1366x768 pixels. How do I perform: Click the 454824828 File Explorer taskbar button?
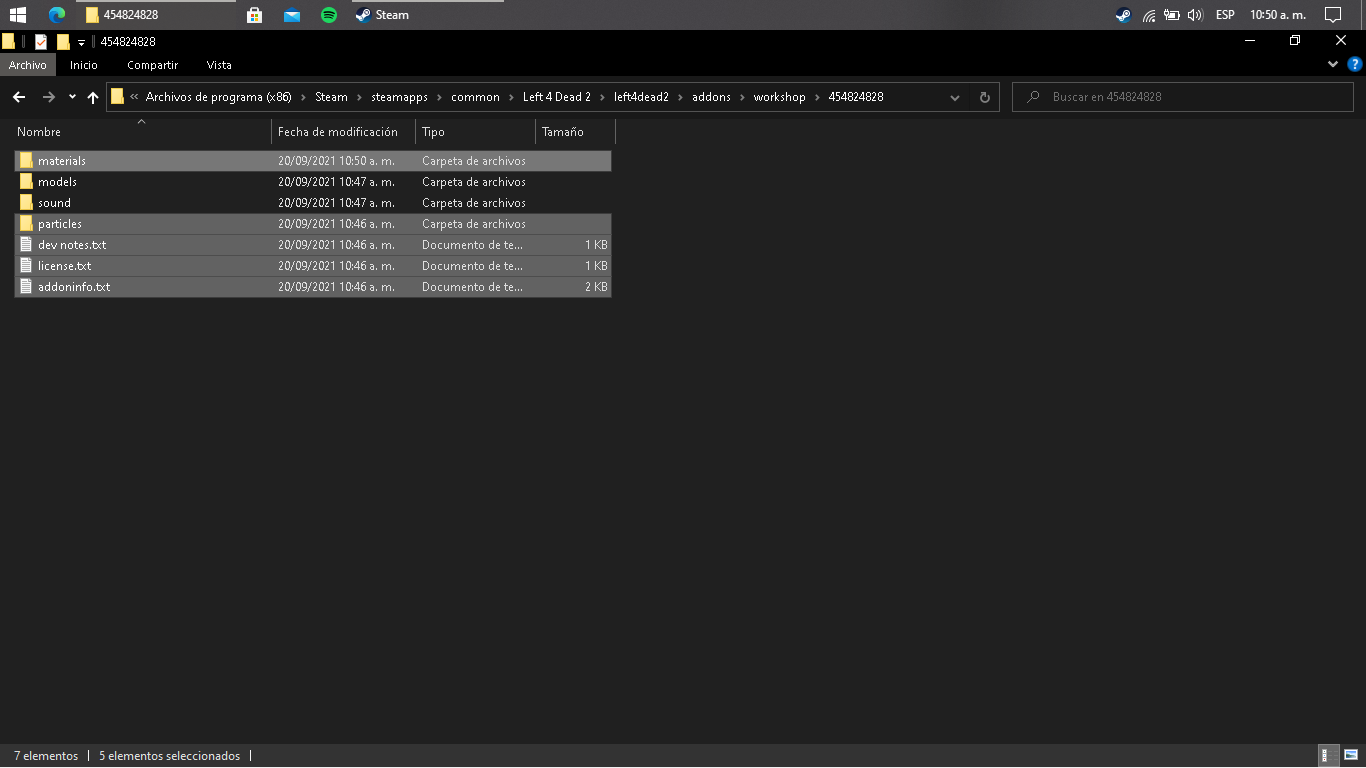(x=158, y=15)
